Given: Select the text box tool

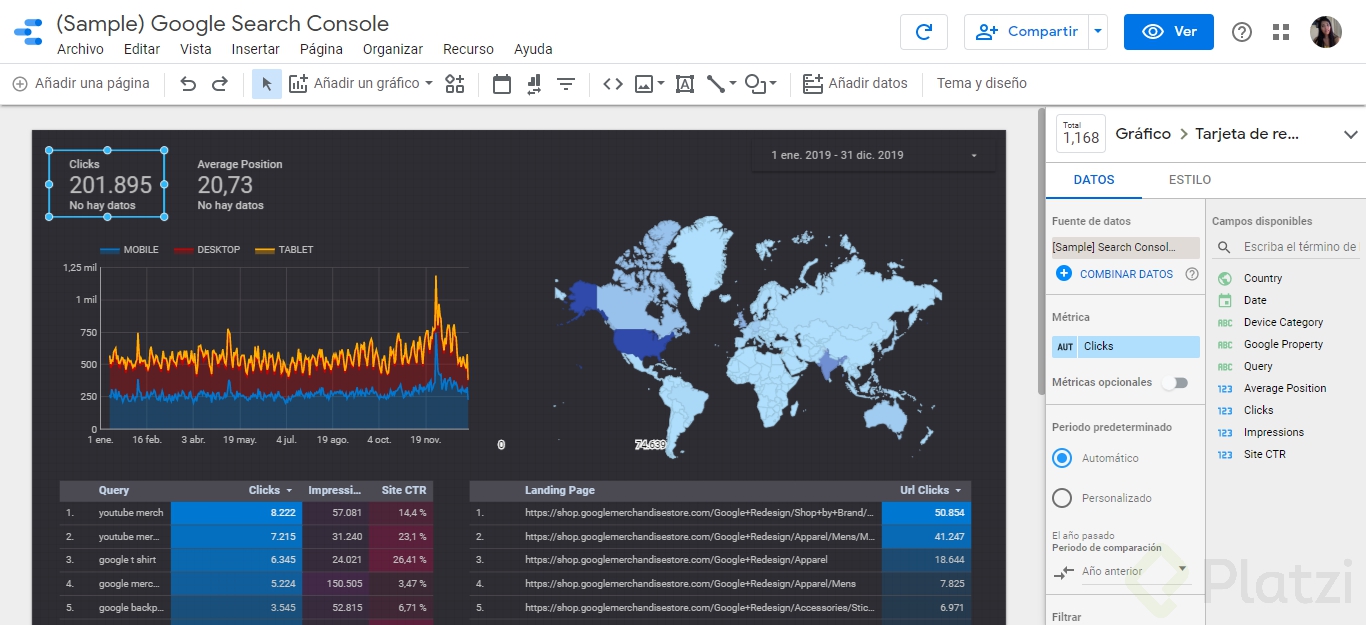Looking at the screenshot, I should click(x=684, y=83).
